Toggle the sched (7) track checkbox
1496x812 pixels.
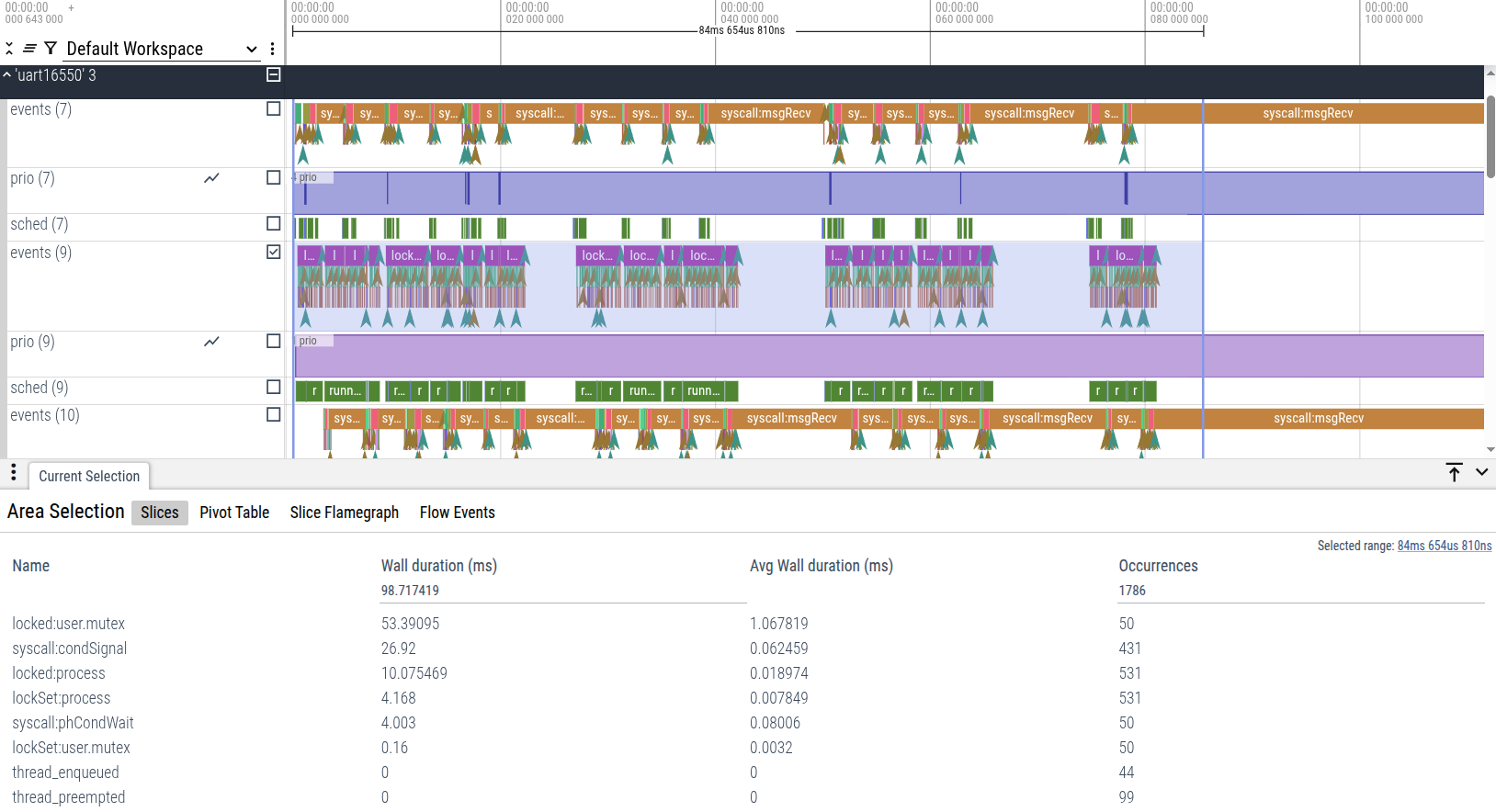(x=274, y=224)
